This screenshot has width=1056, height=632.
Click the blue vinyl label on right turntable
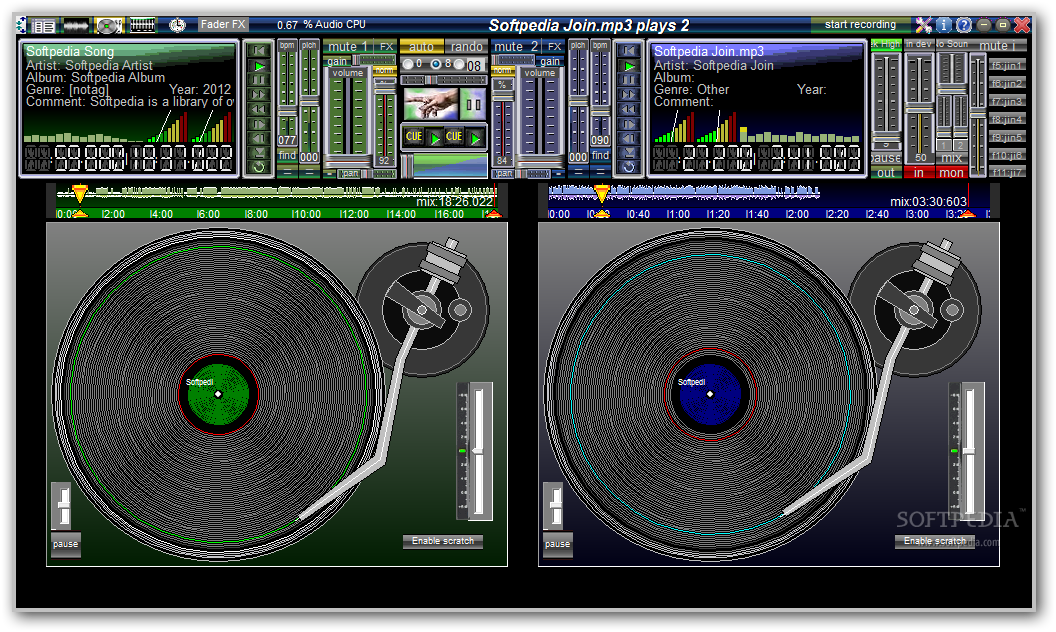(x=710, y=394)
